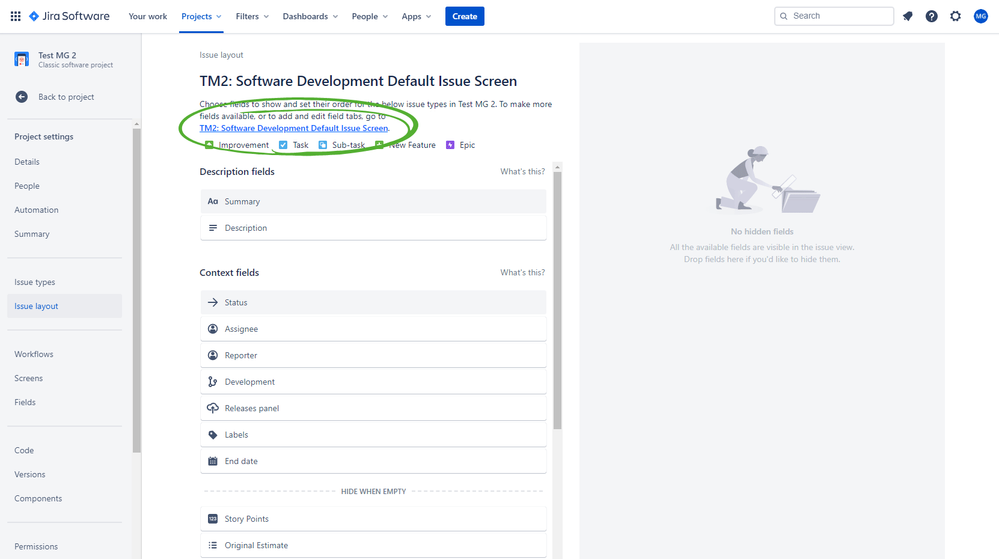The height and width of the screenshot is (559, 999).
Task: Click the blue Create button
Action: point(464,17)
